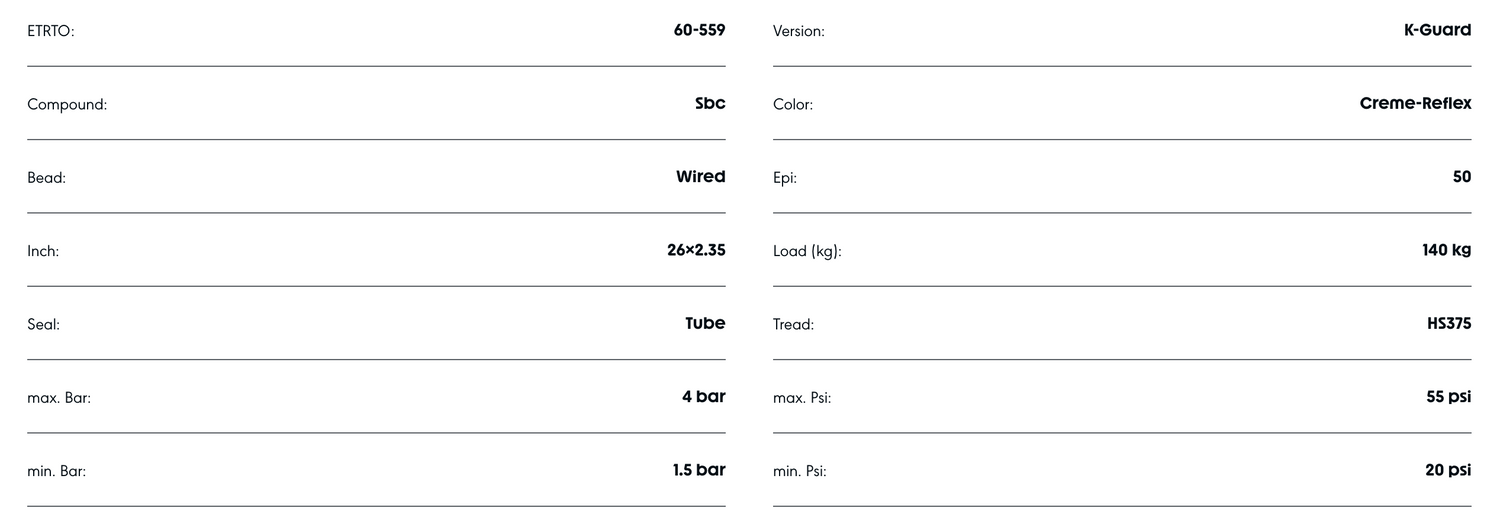The height and width of the screenshot is (524, 1500).
Task: Click the 55 psi value
Action: pyautogui.click(x=1448, y=397)
